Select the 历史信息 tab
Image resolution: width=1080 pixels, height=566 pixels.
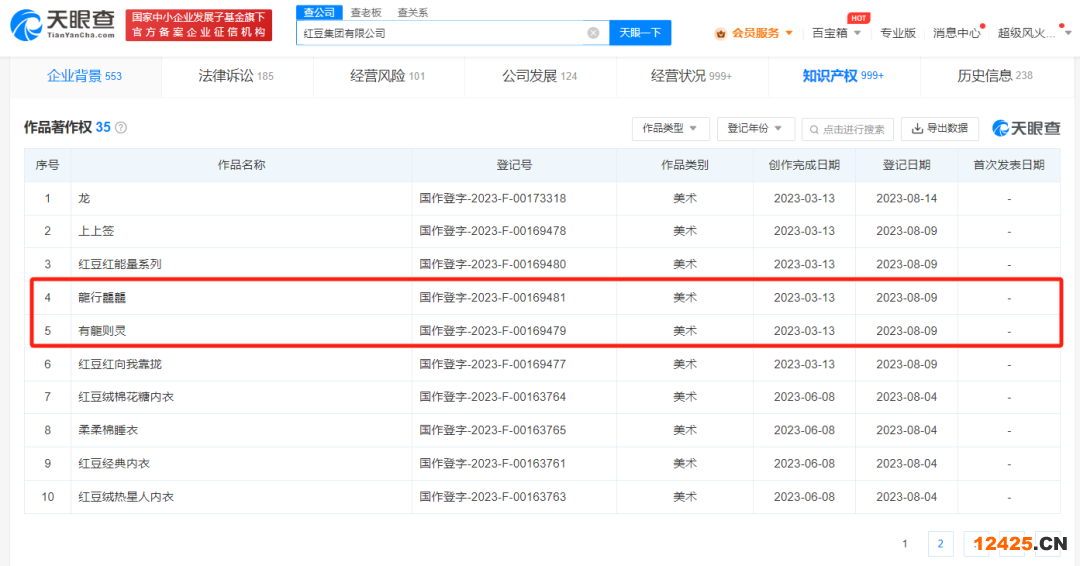(994, 76)
